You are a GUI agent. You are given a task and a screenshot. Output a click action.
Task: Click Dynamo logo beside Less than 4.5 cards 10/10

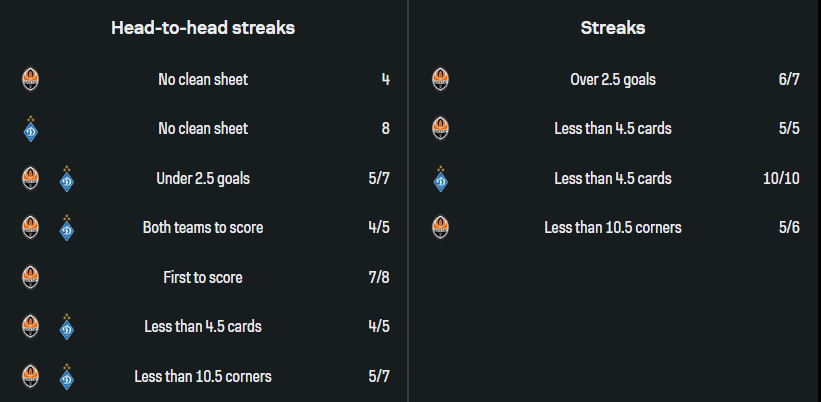pos(440,179)
